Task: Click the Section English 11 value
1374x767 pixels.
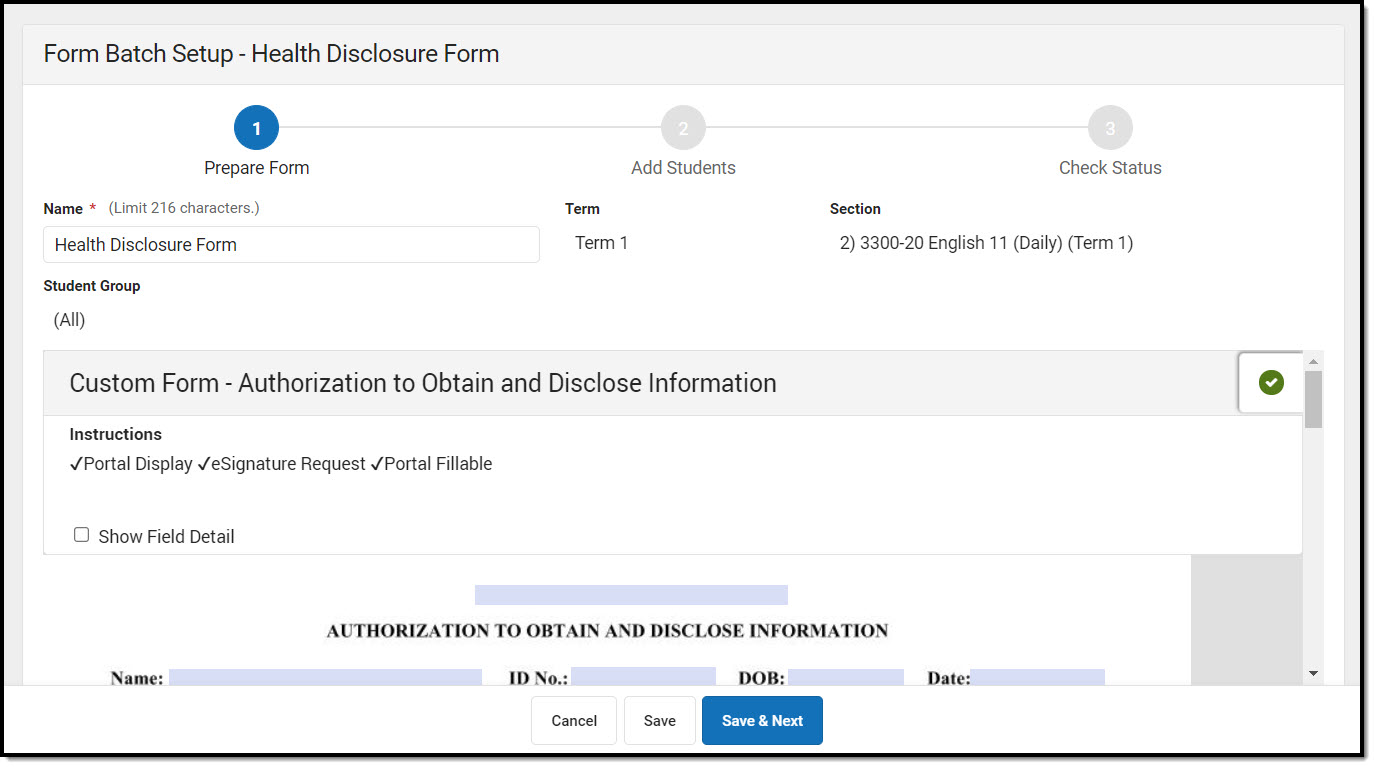Action: pyautogui.click(x=986, y=243)
